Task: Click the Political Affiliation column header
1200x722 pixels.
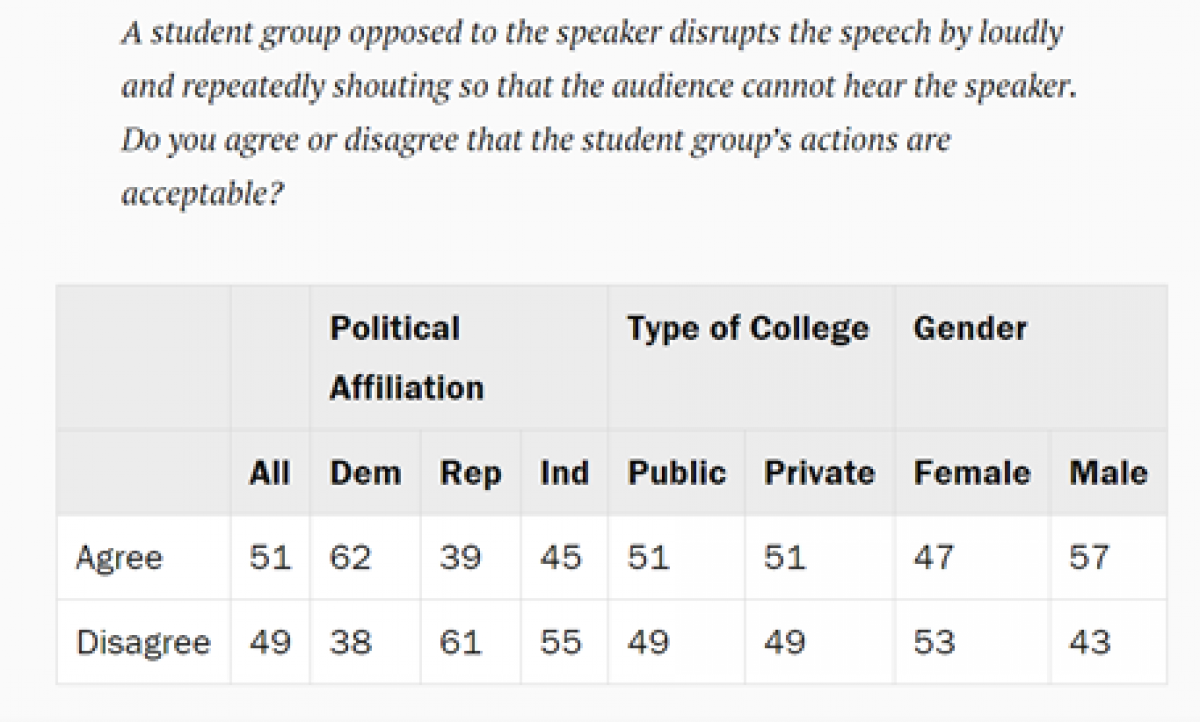Action: tap(406, 357)
